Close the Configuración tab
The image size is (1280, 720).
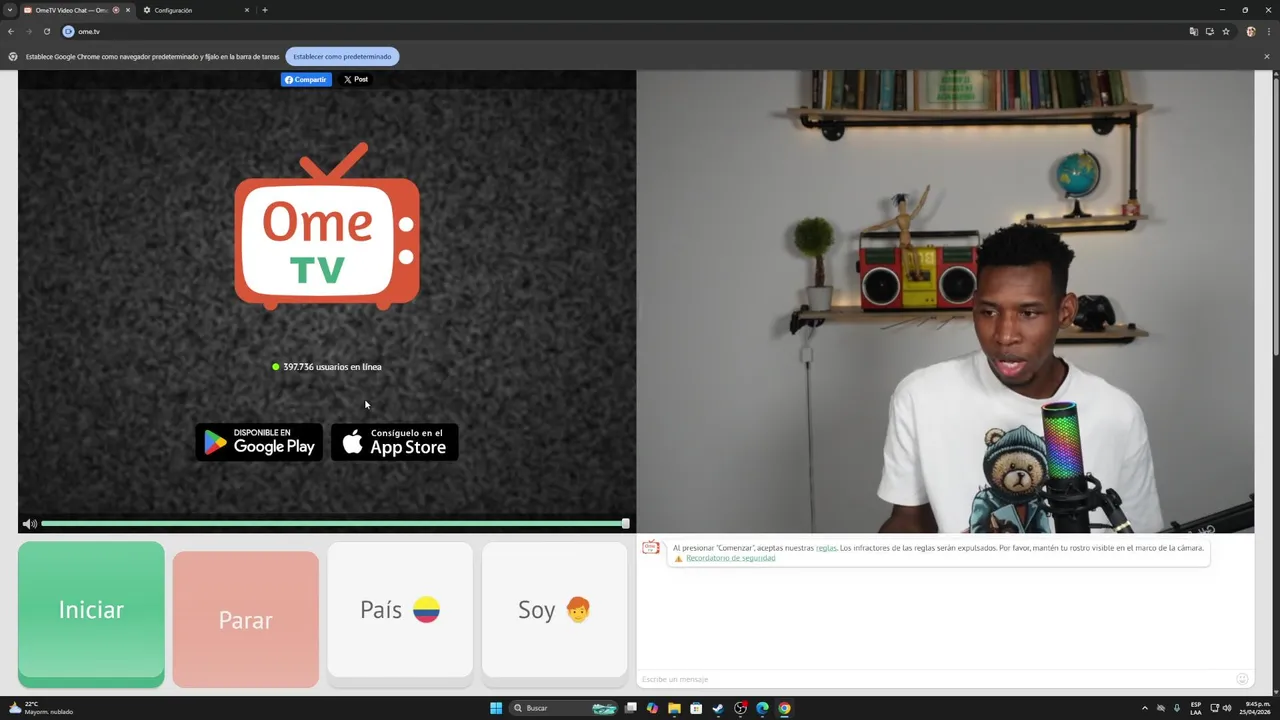pyautogui.click(x=247, y=10)
